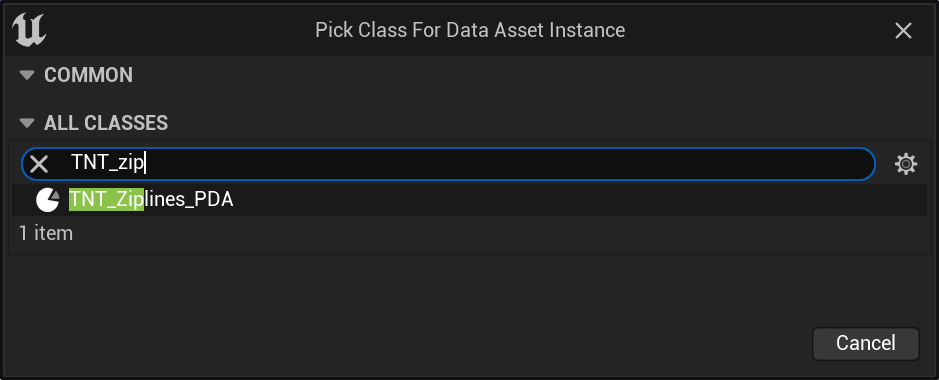Click the Unreal Engine logo icon

point(29,30)
